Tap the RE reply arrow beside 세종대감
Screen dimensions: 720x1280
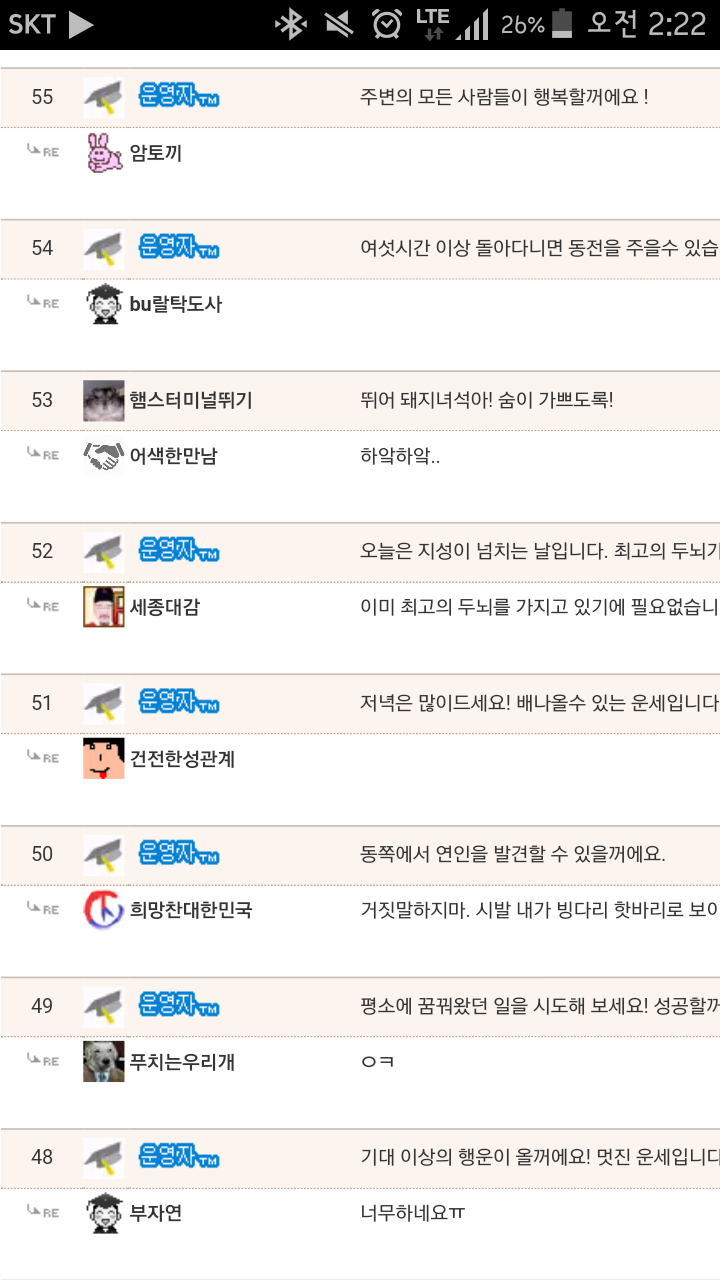(x=43, y=605)
